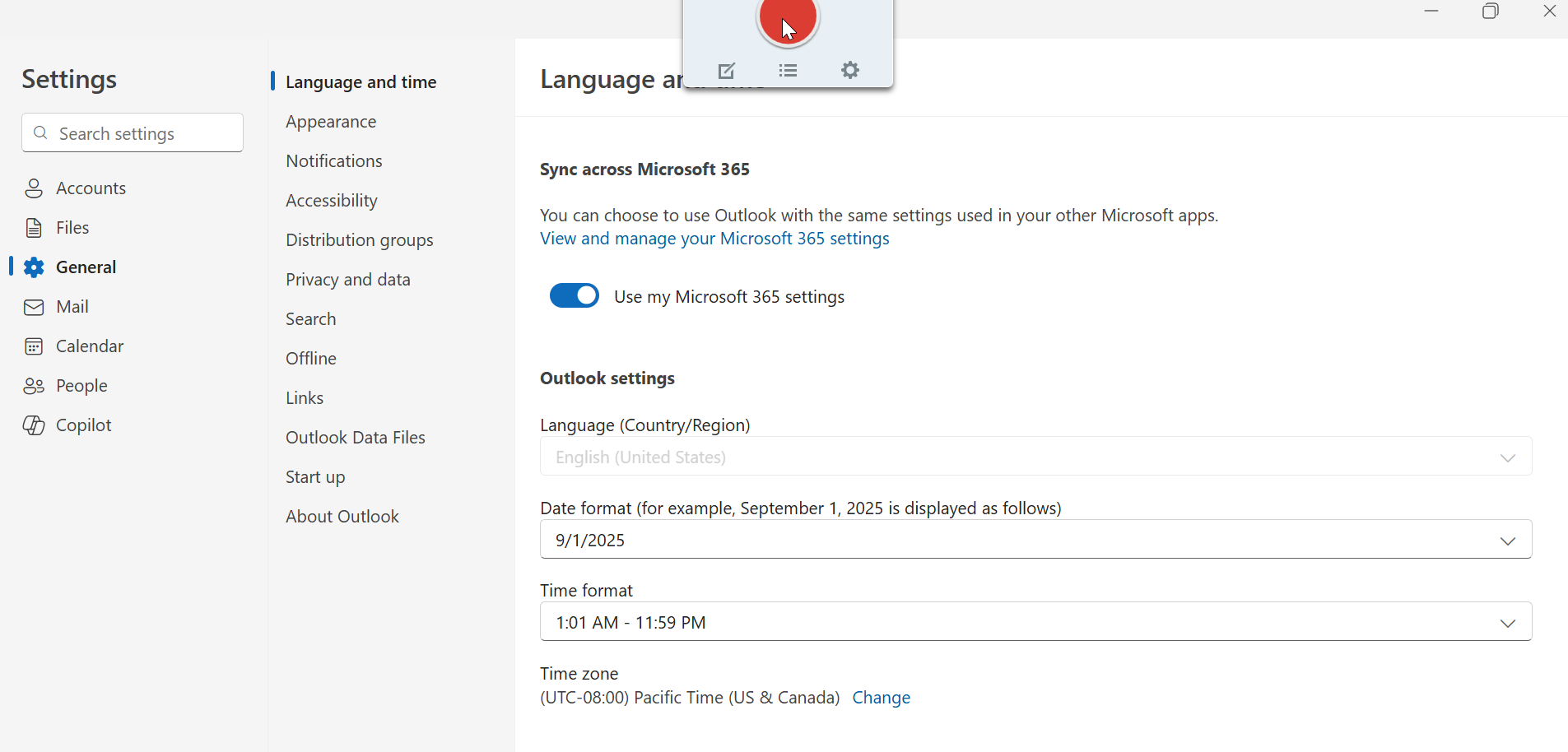This screenshot has width=1568, height=752.
Task: Open the Copilot settings category
Action: (x=84, y=425)
